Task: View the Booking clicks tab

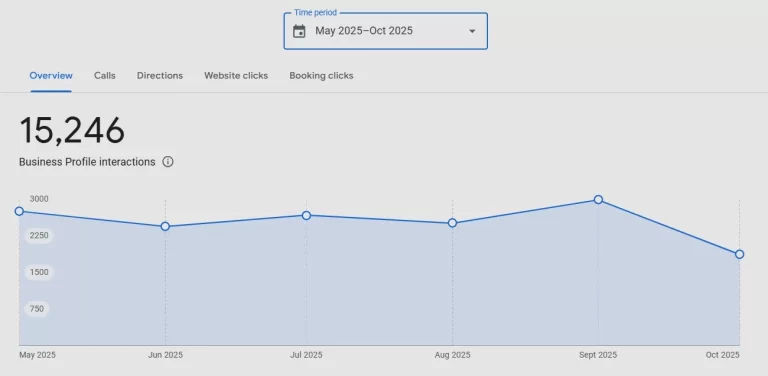Action: tap(321, 75)
